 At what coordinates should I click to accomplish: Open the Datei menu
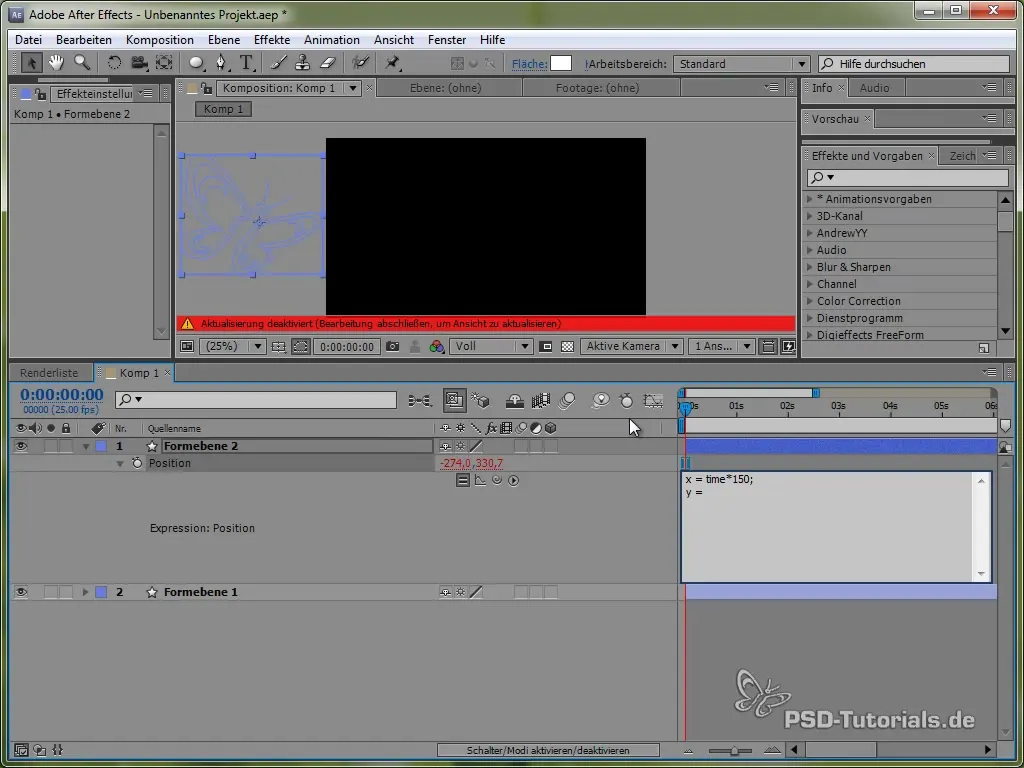click(x=28, y=40)
